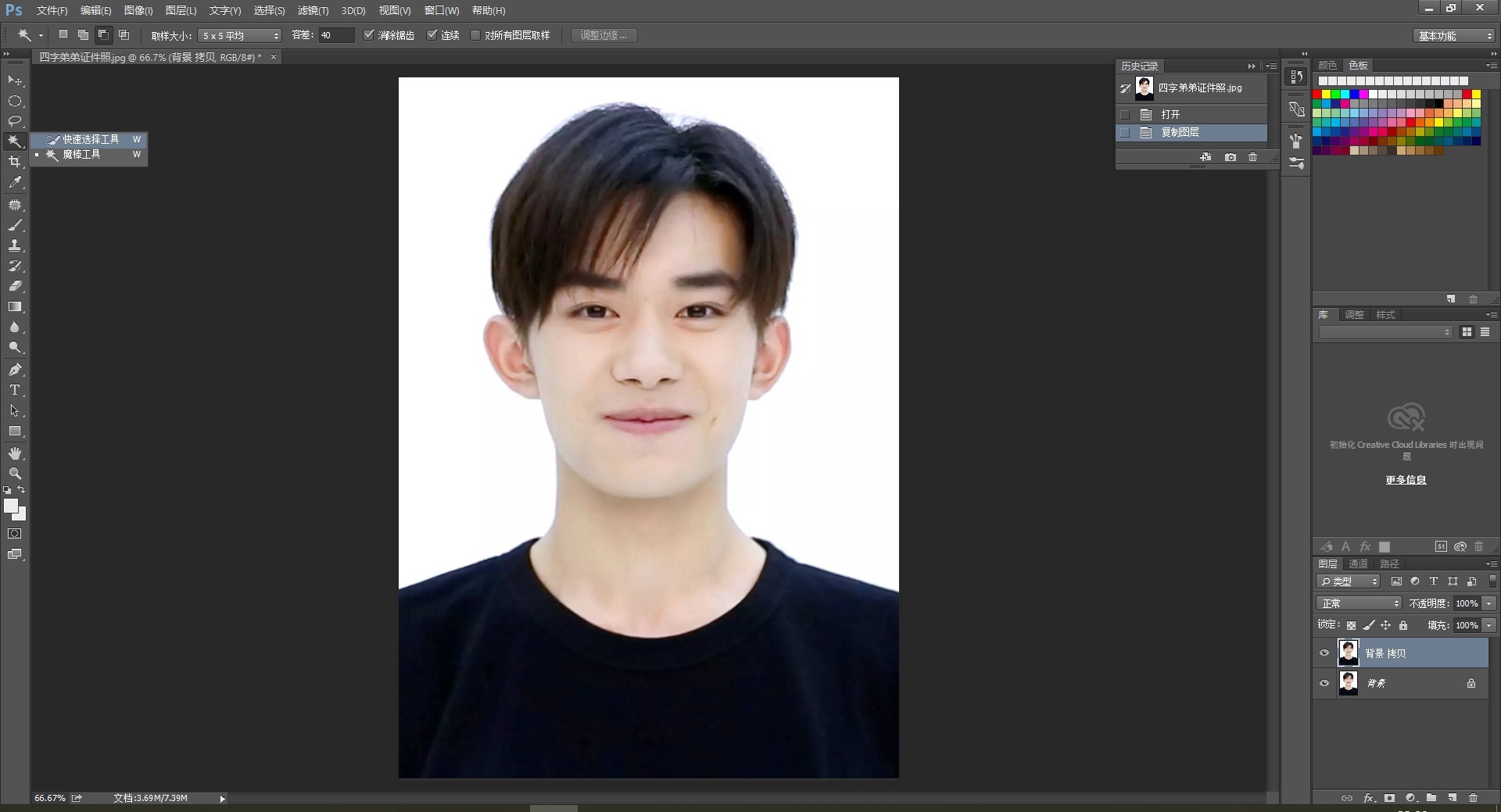Image resolution: width=1501 pixels, height=812 pixels.
Task: Set history brush source to 打开 state
Action: 1125,114
